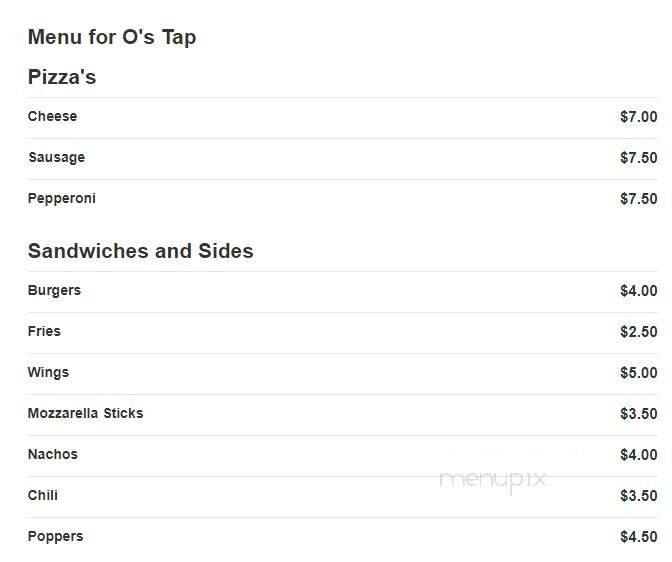The image size is (672, 562).
Task: Select the Burgers menu item
Action: click(54, 290)
